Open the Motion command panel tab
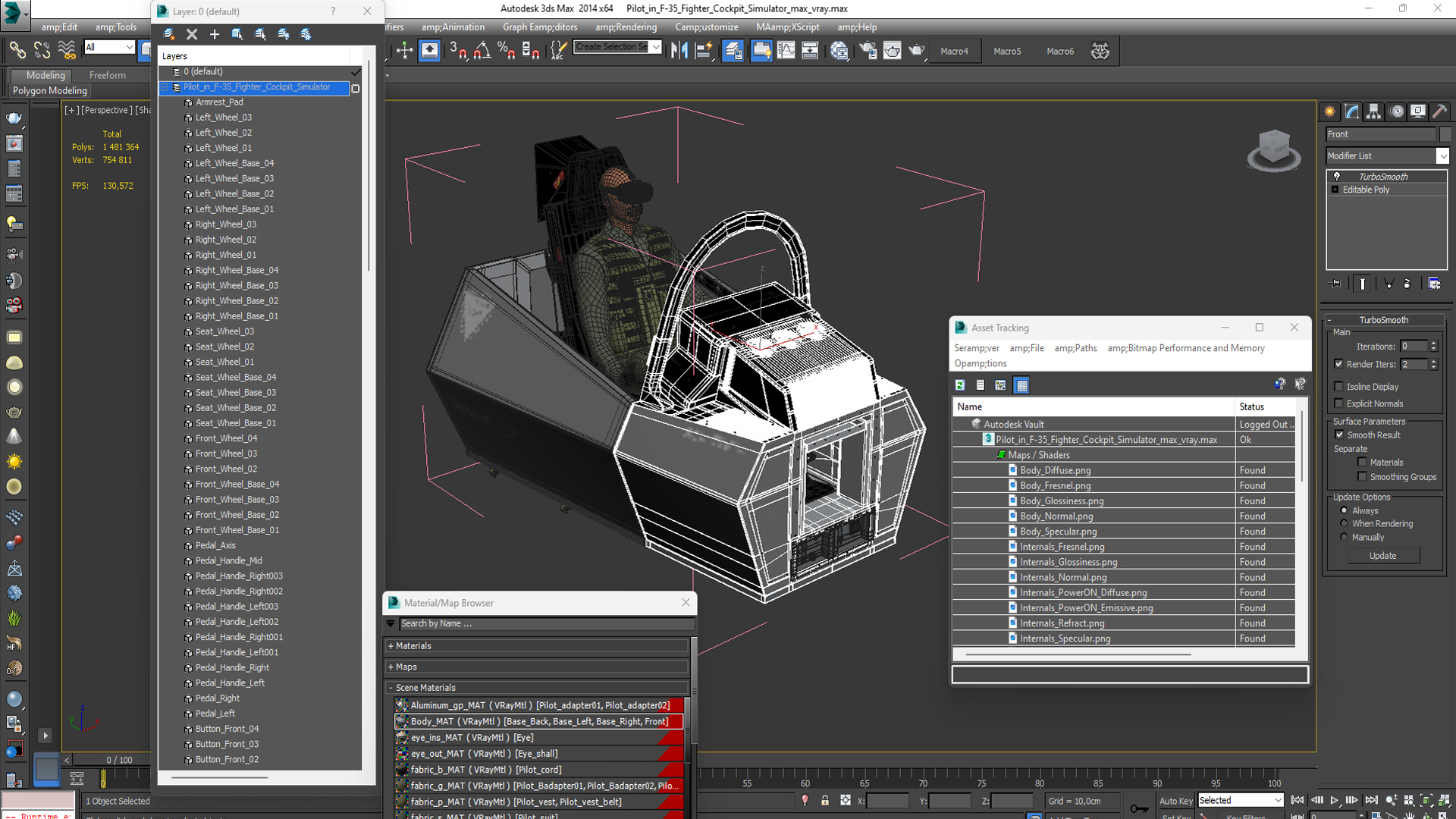 [x=1397, y=111]
